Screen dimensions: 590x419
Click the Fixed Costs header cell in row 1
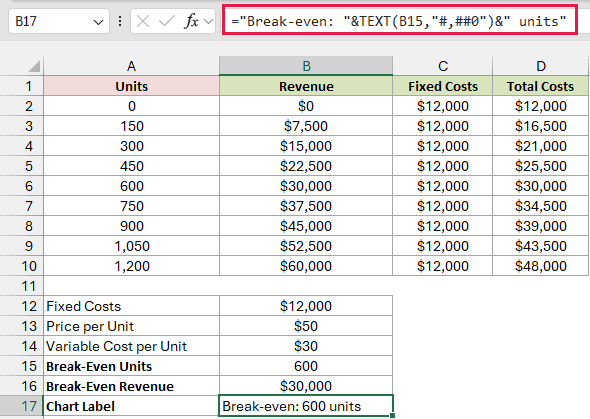(x=442, y=86)
